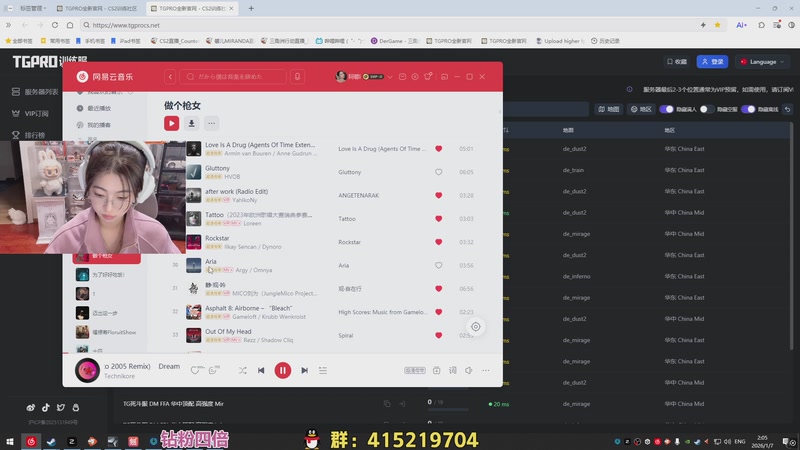
Task: Toggle the bookmark star for this page
Action: (717, 25)
